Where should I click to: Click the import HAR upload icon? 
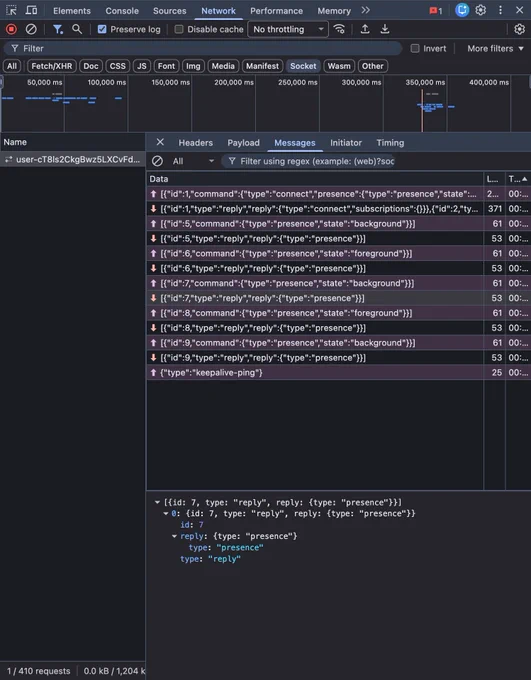pos(365,29)
